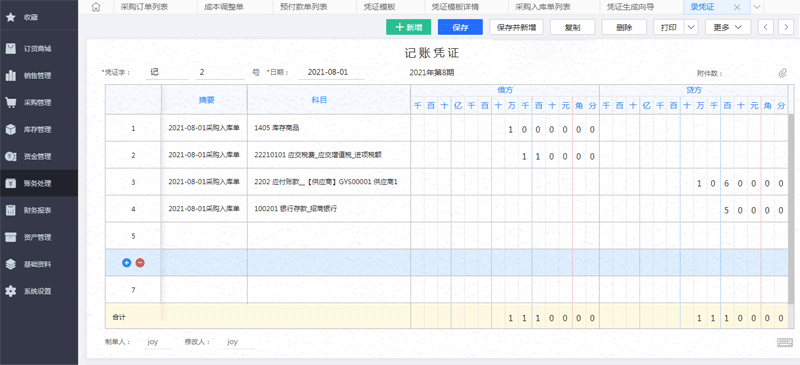Close the 录凭证 tab
800x365 pixels.
point(737,7)
